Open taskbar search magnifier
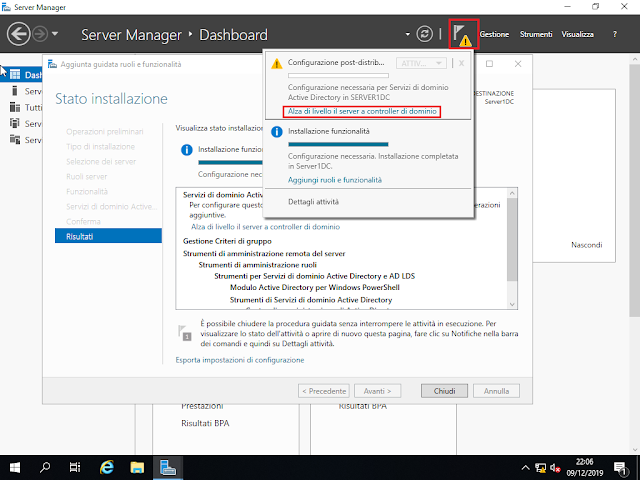Image resolution: width=640 pixels, height=480 pixels. (45, 467)
